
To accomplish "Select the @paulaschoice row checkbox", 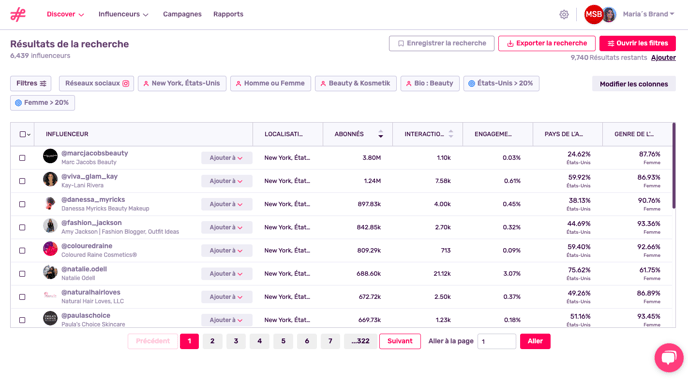I will (x=22, y=320).
